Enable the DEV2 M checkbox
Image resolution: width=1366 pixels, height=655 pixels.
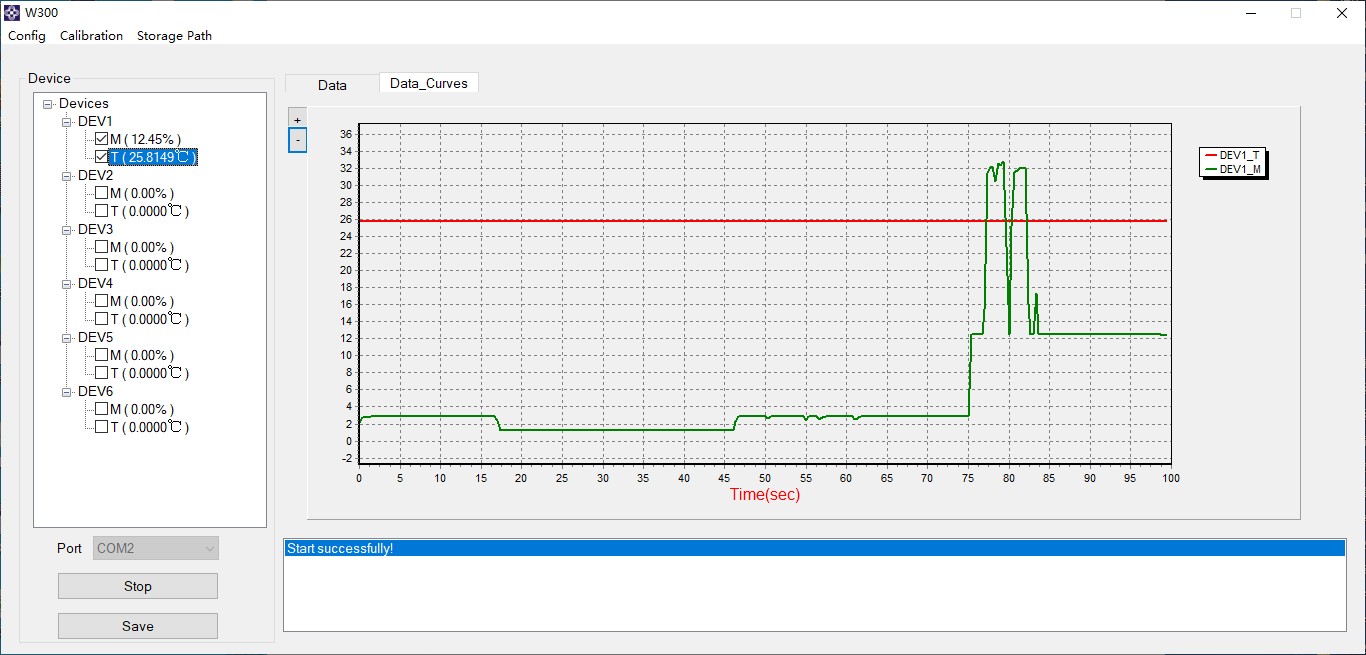point(102,193)
